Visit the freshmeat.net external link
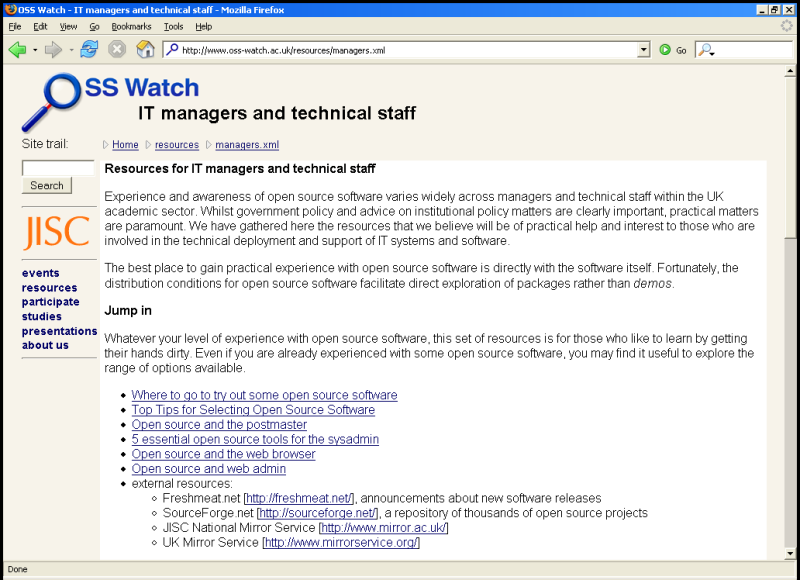Screen dimensions: 800x580 [x=298, y=498]
